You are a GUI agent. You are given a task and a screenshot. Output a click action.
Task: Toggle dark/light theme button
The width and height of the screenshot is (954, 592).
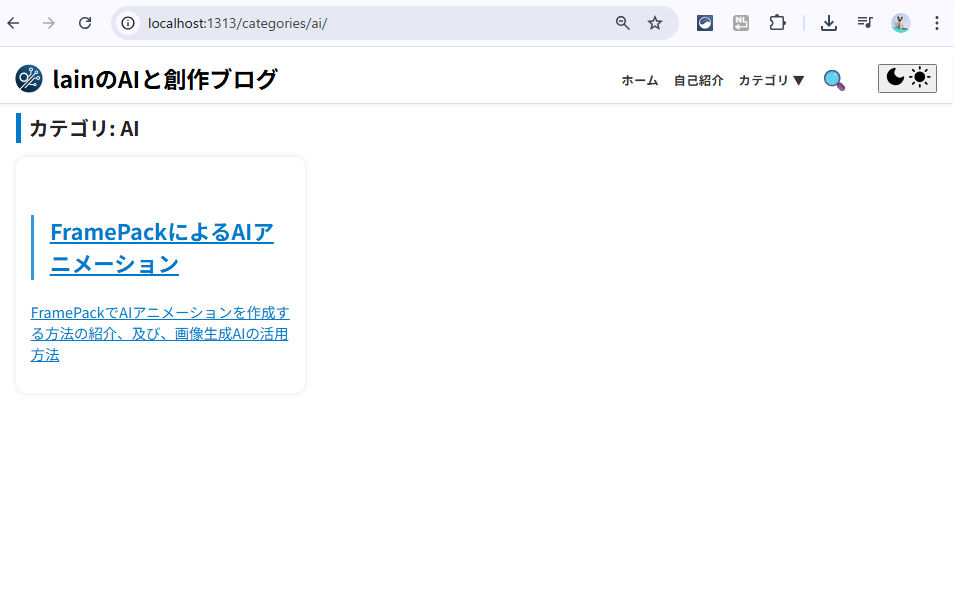(907, 78)
